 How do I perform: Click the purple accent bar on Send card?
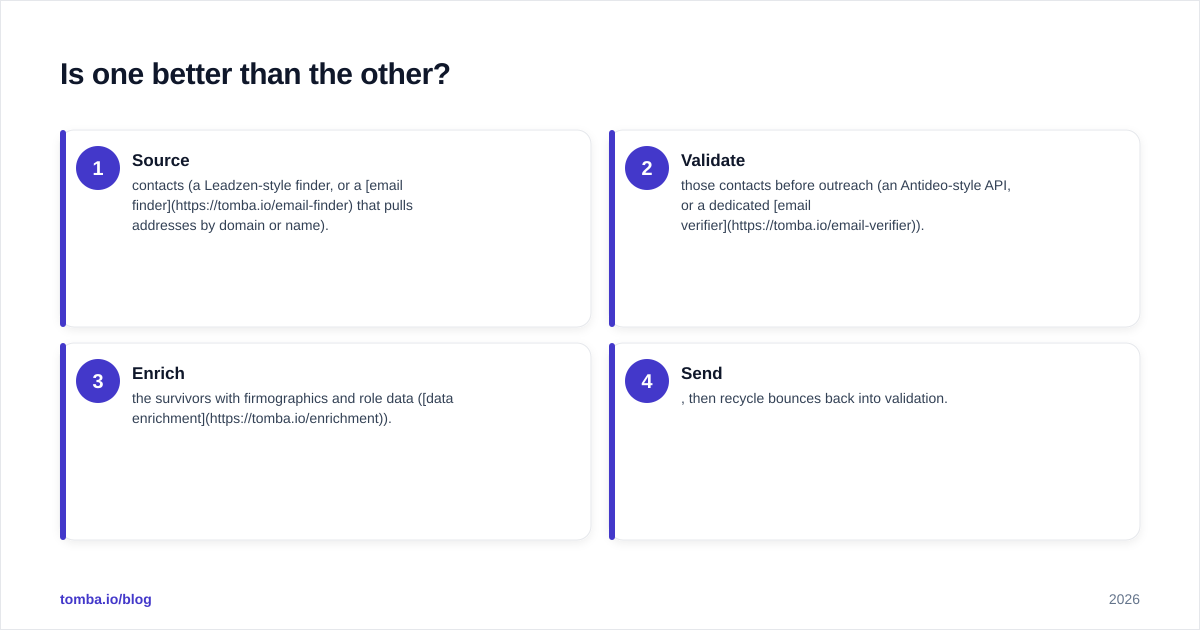(x=612, y=441)
